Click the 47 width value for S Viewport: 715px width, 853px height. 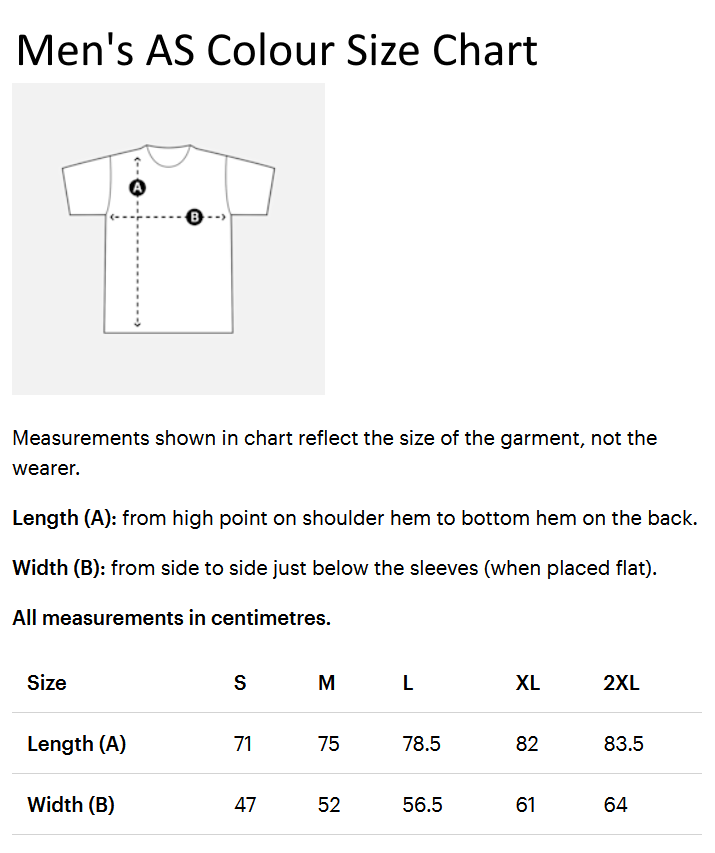tap(245, 805)
